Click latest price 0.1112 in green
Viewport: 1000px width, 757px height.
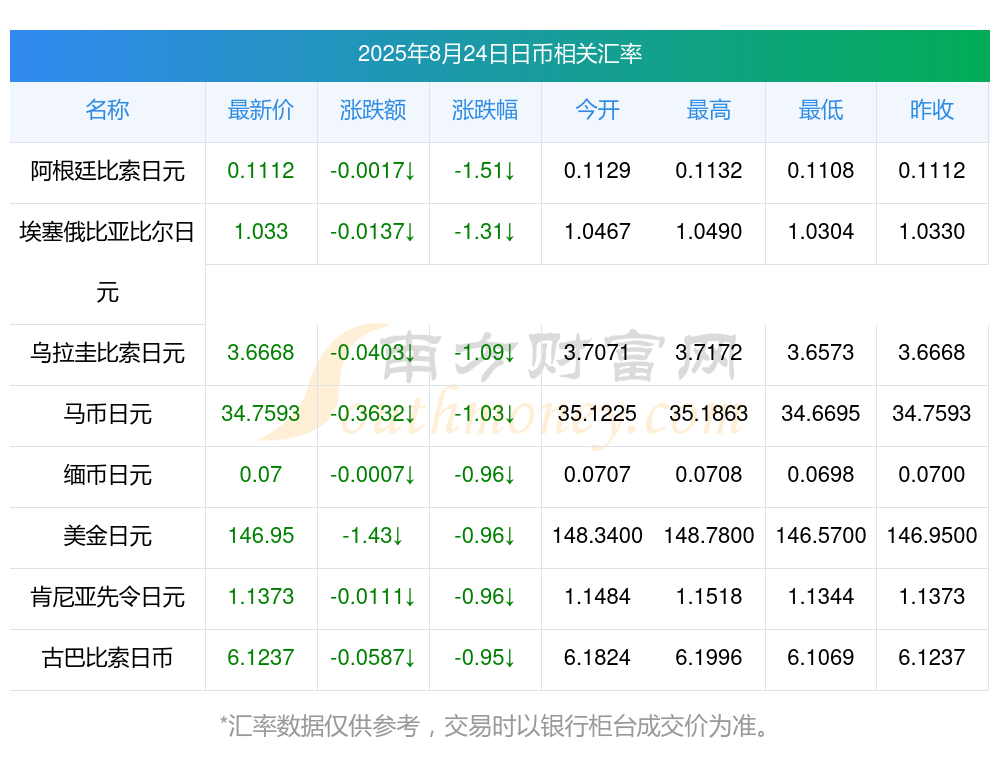tap(261, 171)
